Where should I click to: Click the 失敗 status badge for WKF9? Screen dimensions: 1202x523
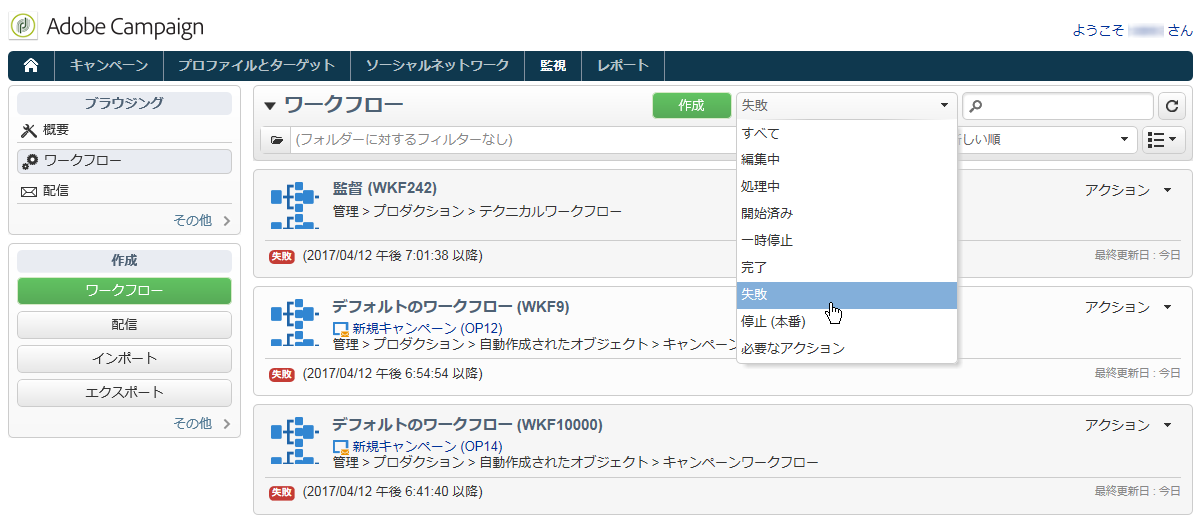pyautogui.click(x=282, y=374)
